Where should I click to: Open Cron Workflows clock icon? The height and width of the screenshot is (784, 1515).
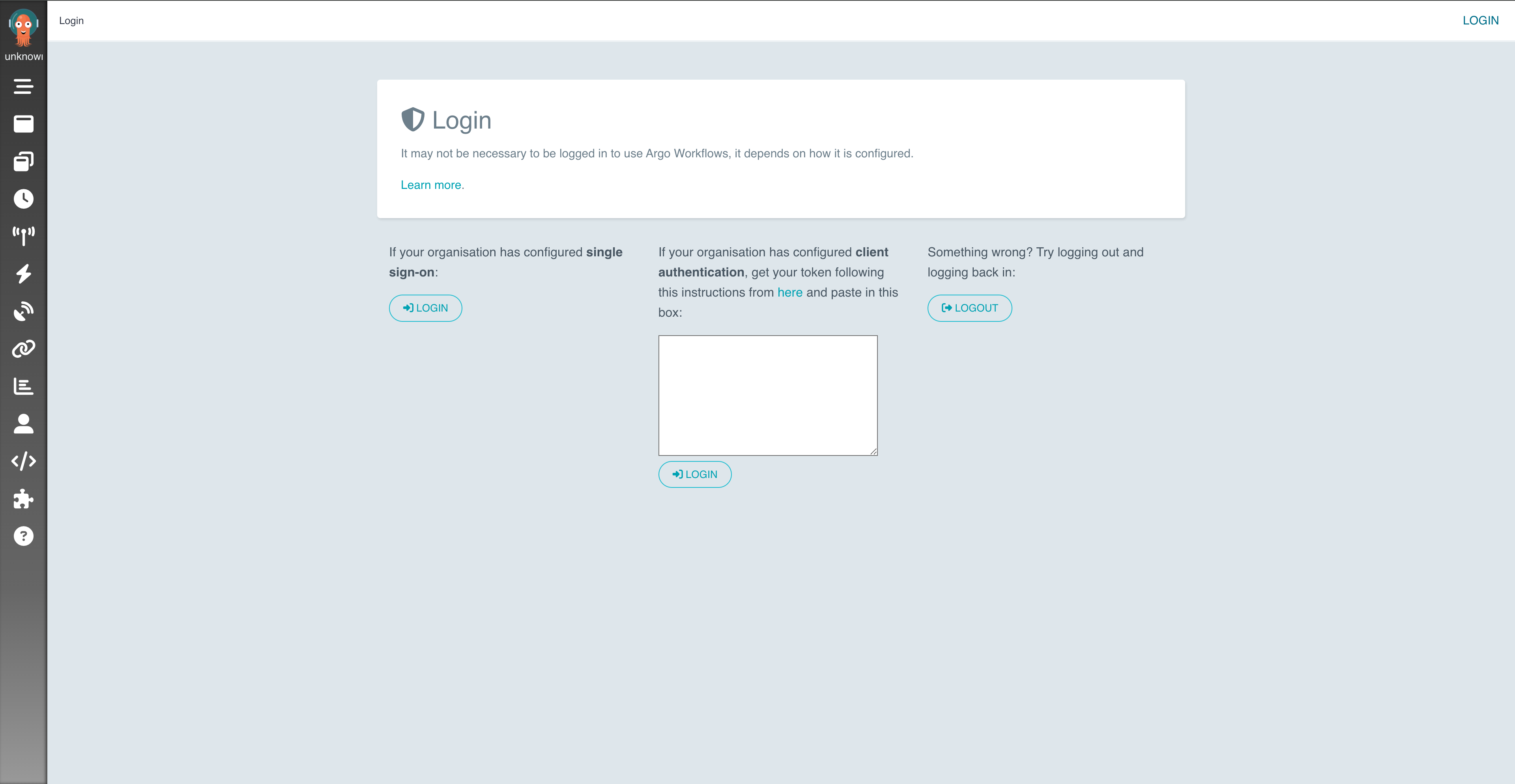(x=24, y=199)
